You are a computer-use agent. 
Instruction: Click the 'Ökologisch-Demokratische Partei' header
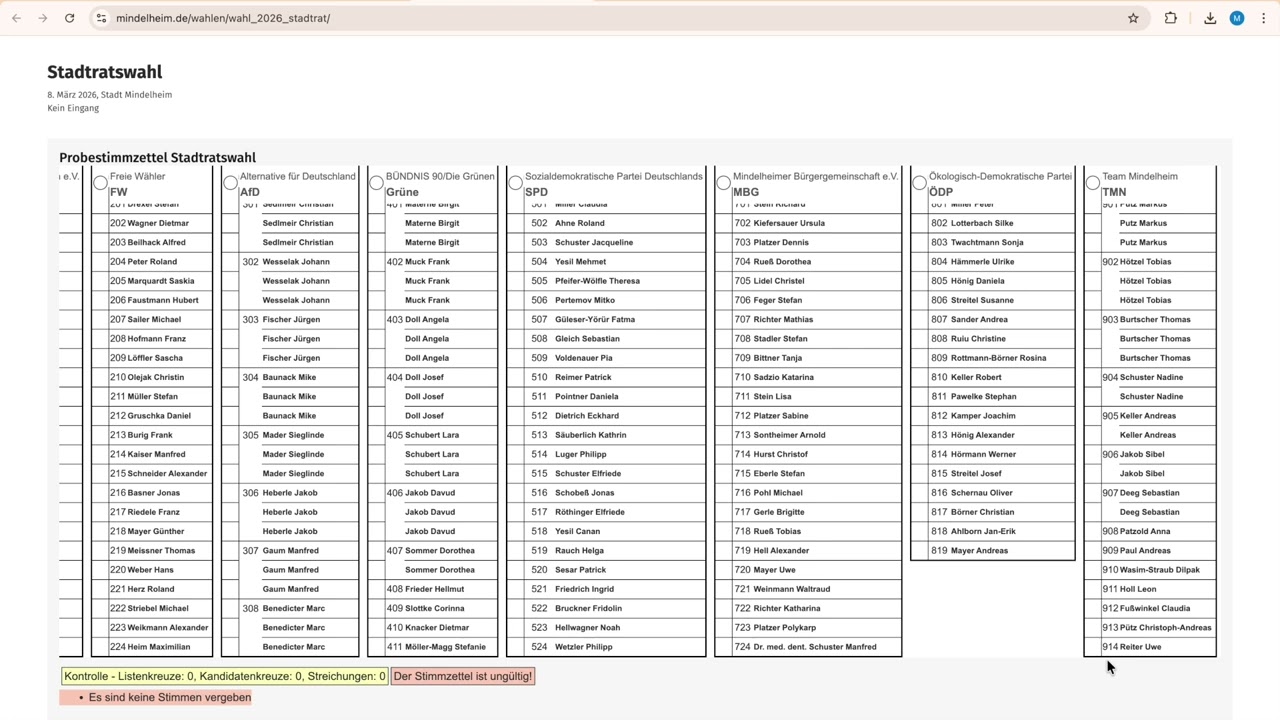tap(1000, 176)
